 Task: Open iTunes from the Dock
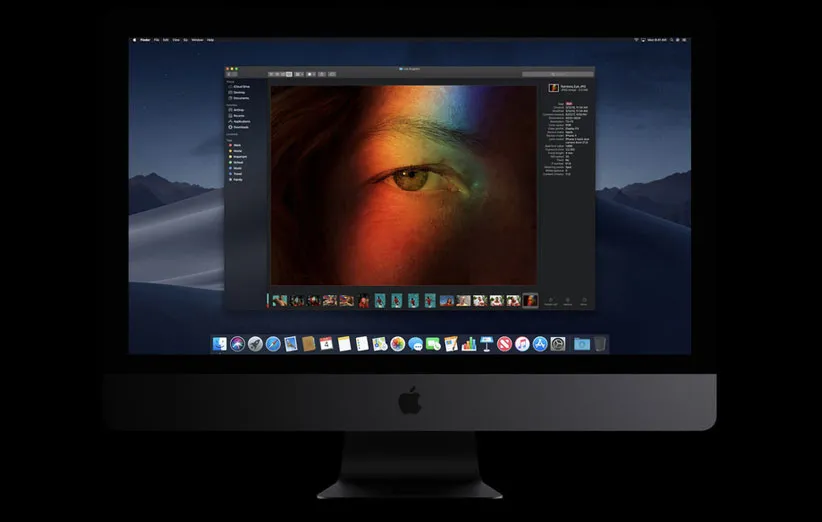pyautogui.click(x=522, y=344)
